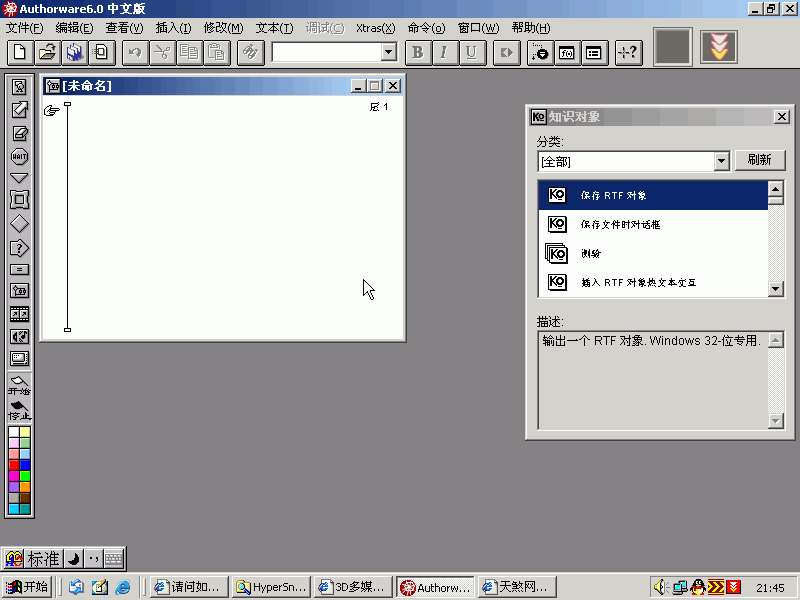The width and height of the screenshot is (800, 600).
Task: Click the 刷新 button
Action: click(x=759, y=160)
